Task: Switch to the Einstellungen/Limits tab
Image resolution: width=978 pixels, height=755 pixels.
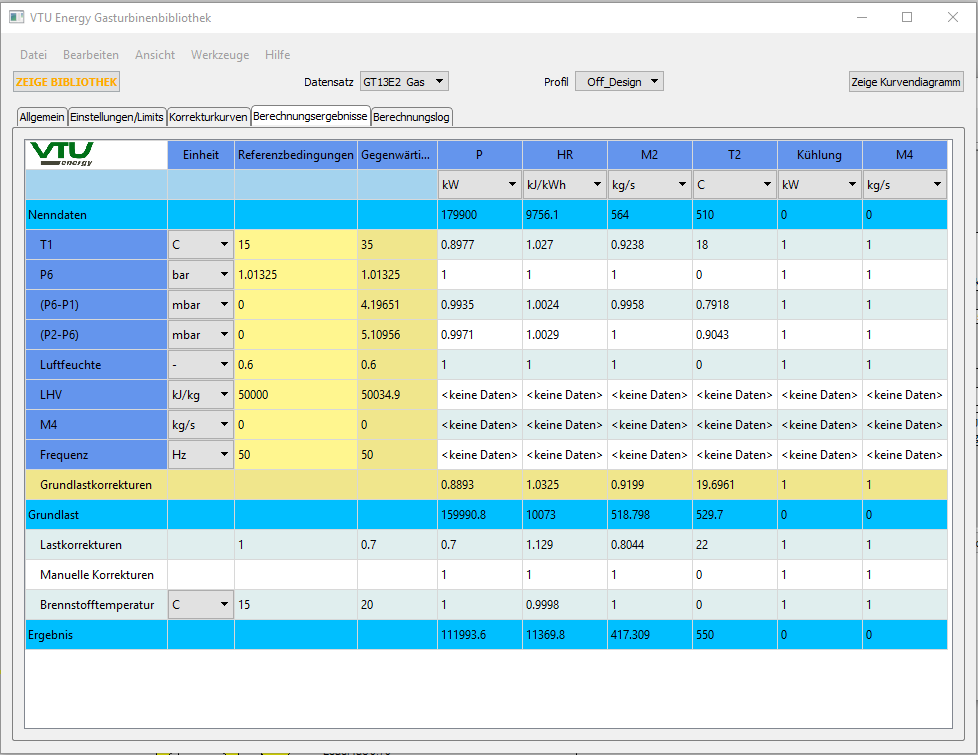Action: click(117, 117)
